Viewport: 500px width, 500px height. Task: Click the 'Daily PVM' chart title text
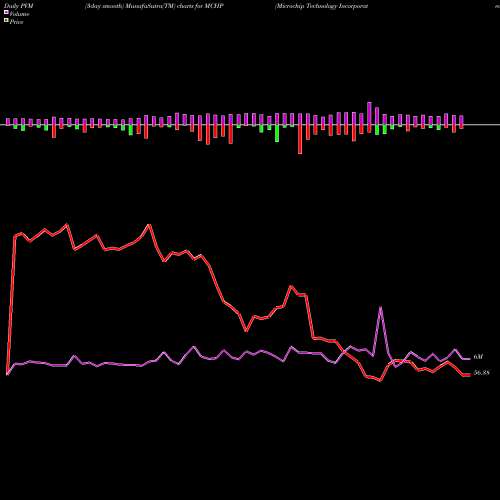point(19,6)
